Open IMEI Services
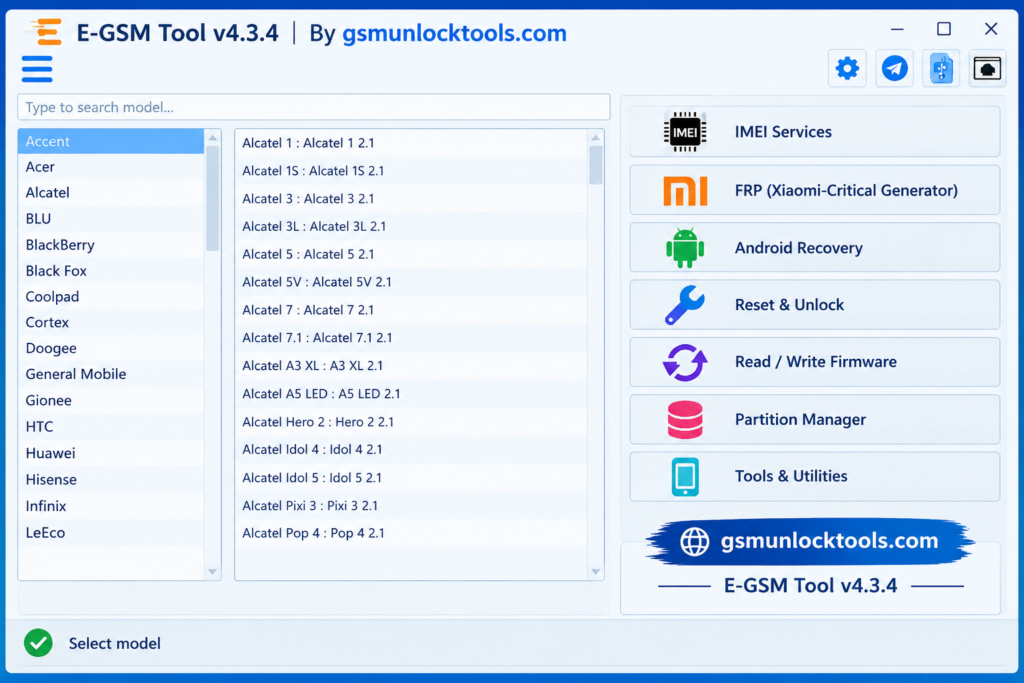The width and height of the screenshot is (1024, 683). tap(814, 132)
